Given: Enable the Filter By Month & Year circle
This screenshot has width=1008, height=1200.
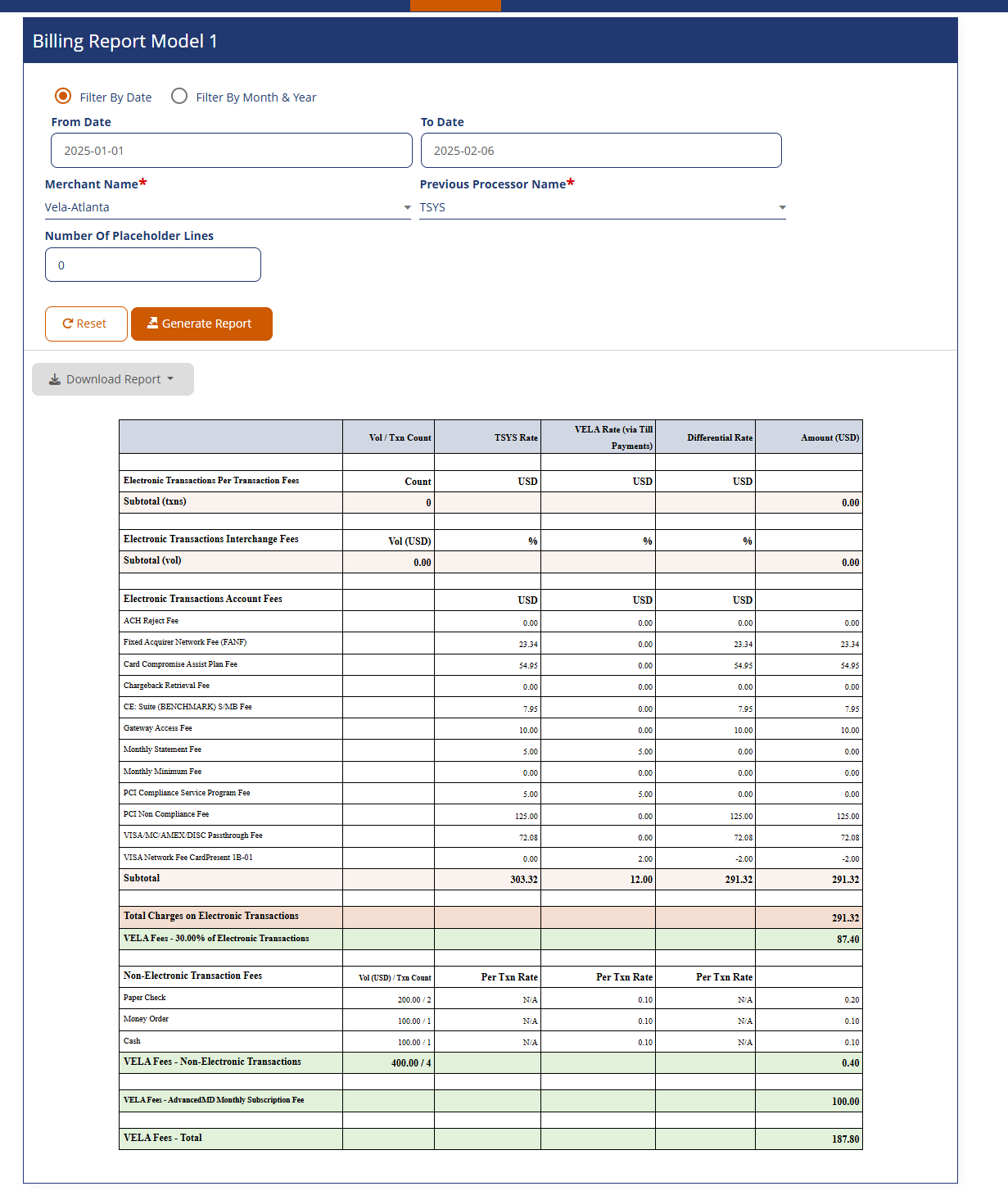Looking at the screenshot, I should click(x=179, y=96).
